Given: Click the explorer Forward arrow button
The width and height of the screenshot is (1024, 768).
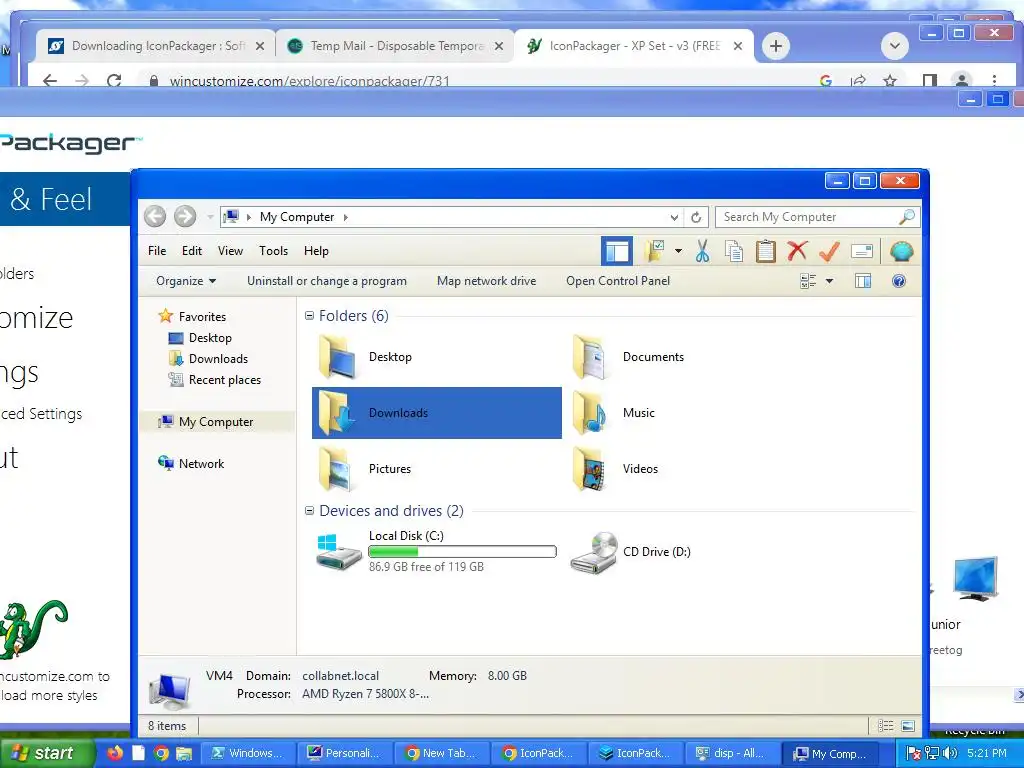Looking at the screenshot, I should pos(185,216).
